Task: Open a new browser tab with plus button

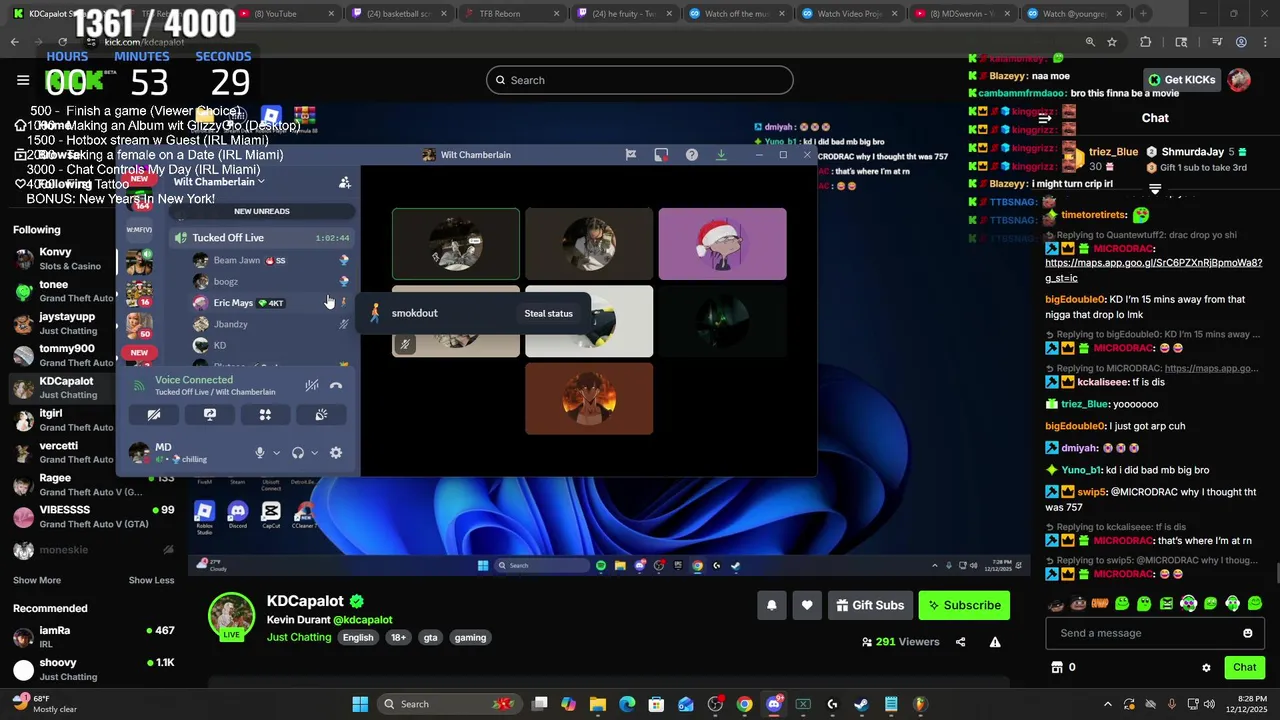Action: pyautogui.click(x=1143, y=14)
